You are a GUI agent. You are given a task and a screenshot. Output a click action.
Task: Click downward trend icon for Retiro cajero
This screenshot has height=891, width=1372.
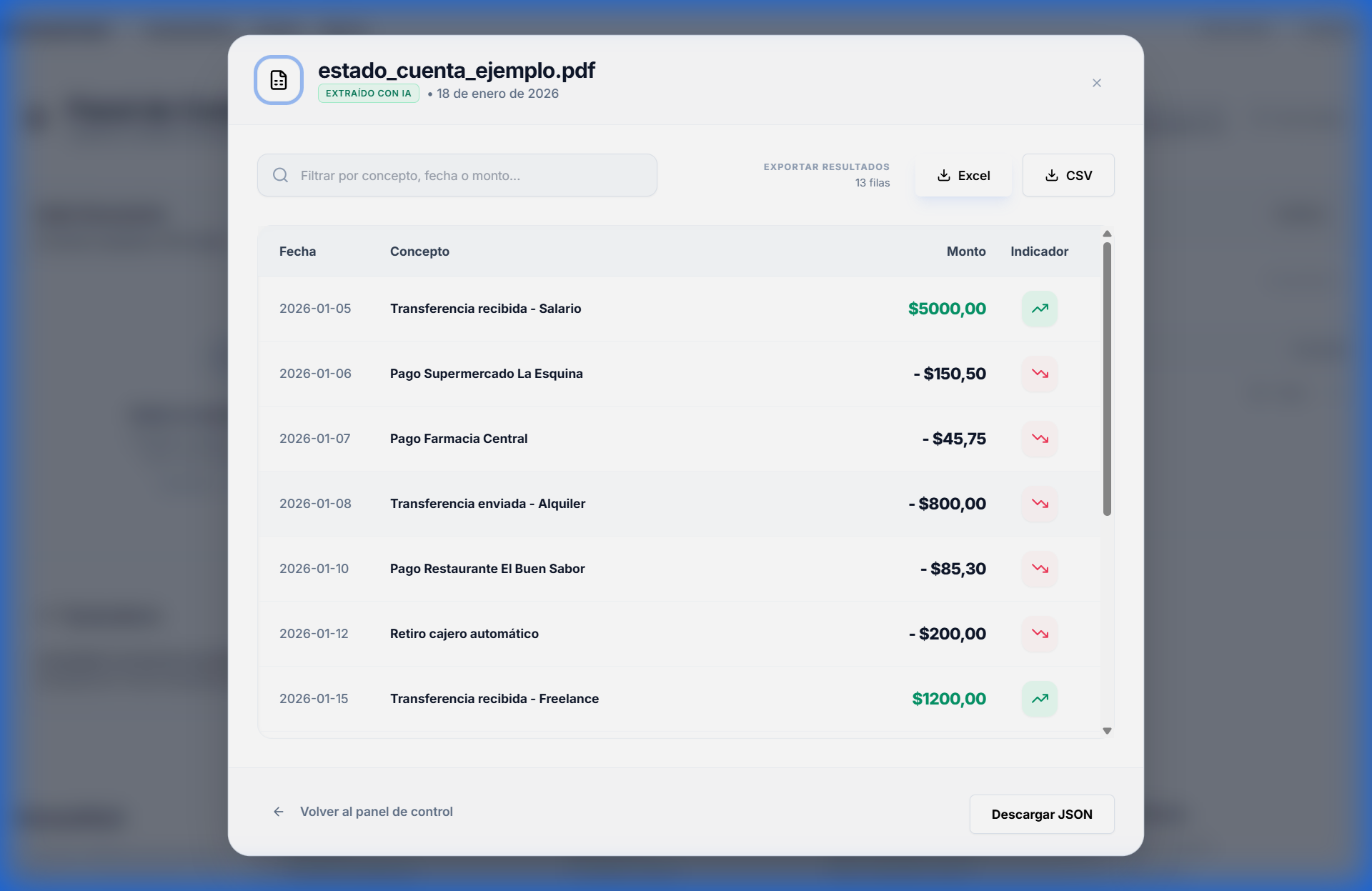tap(1040, 634)
